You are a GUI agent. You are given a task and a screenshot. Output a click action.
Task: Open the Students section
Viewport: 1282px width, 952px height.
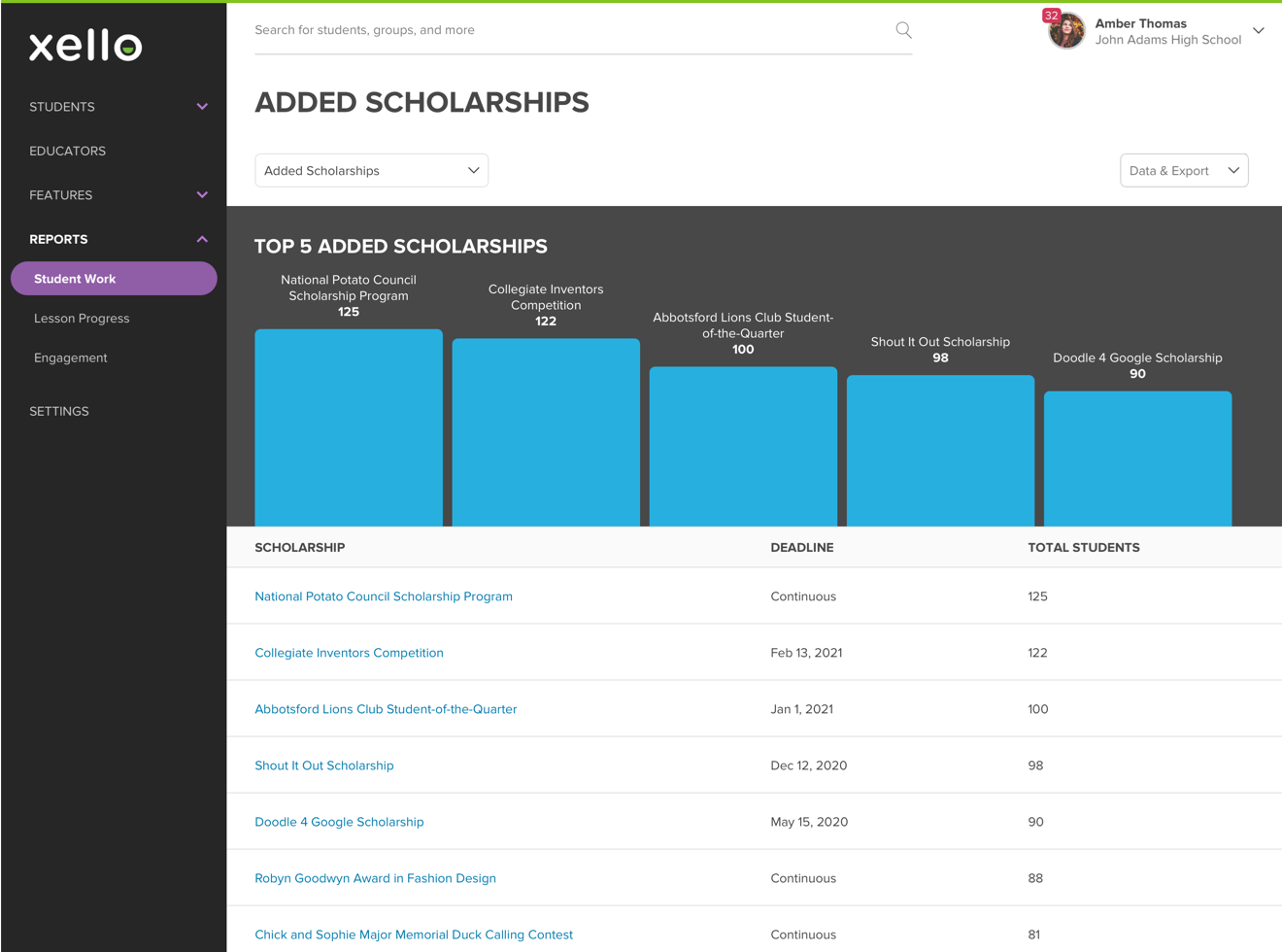pyautogui.click(x=62, y=107)
